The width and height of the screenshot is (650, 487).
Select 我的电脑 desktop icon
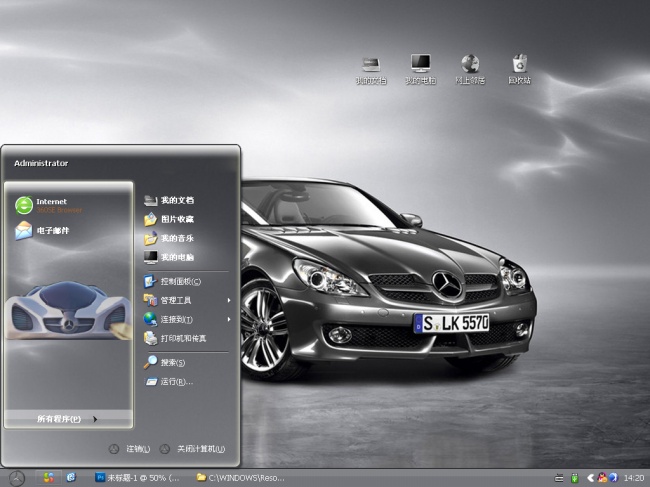point(421,70)
